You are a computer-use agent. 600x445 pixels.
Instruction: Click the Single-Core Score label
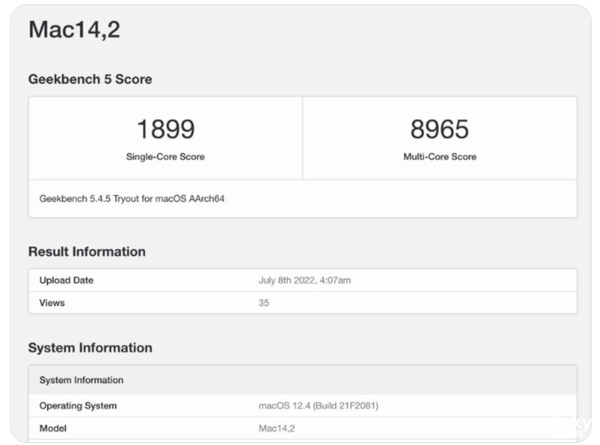point(165,156)
